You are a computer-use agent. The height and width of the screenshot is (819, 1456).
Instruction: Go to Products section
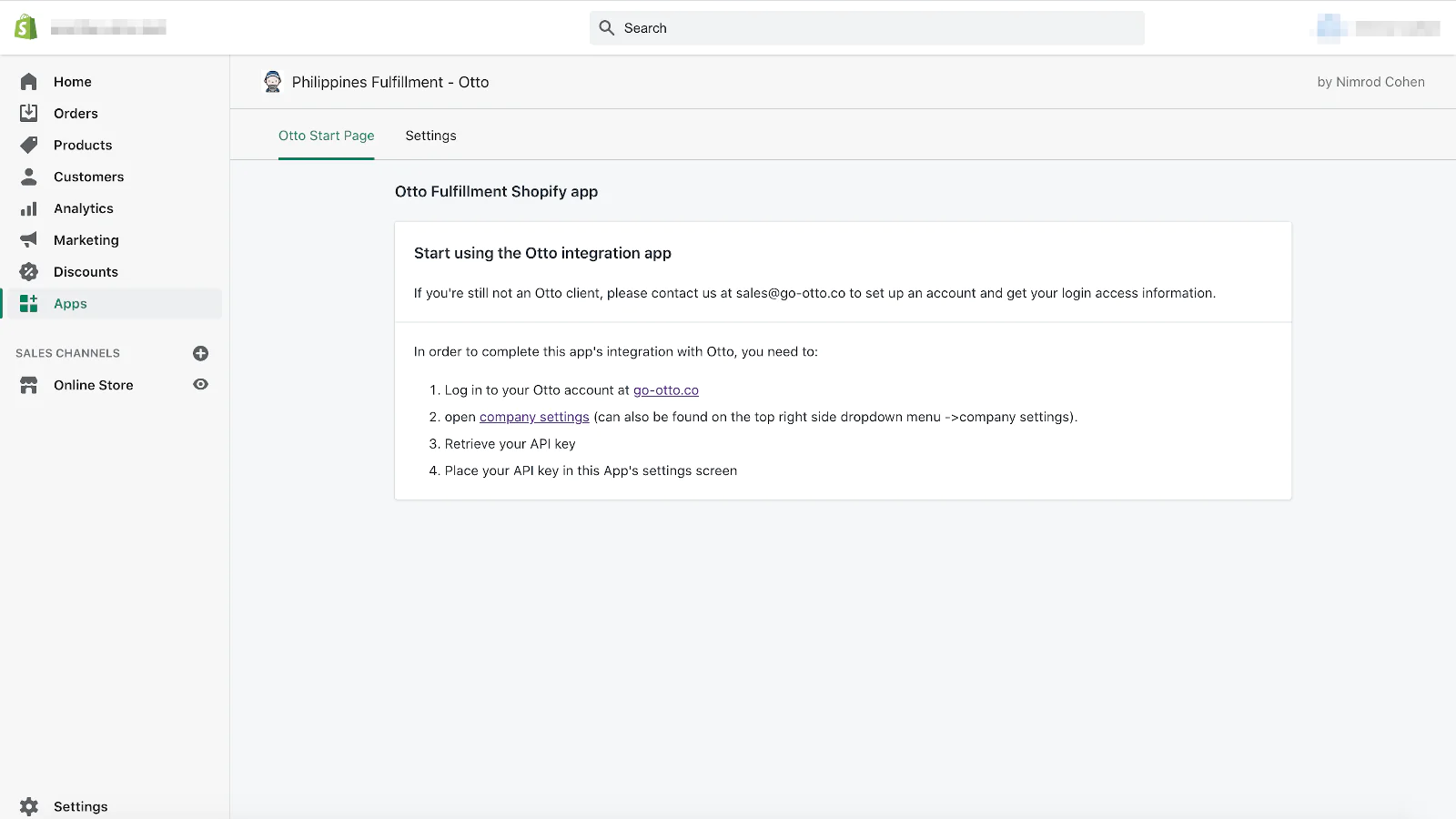point(83,146)
